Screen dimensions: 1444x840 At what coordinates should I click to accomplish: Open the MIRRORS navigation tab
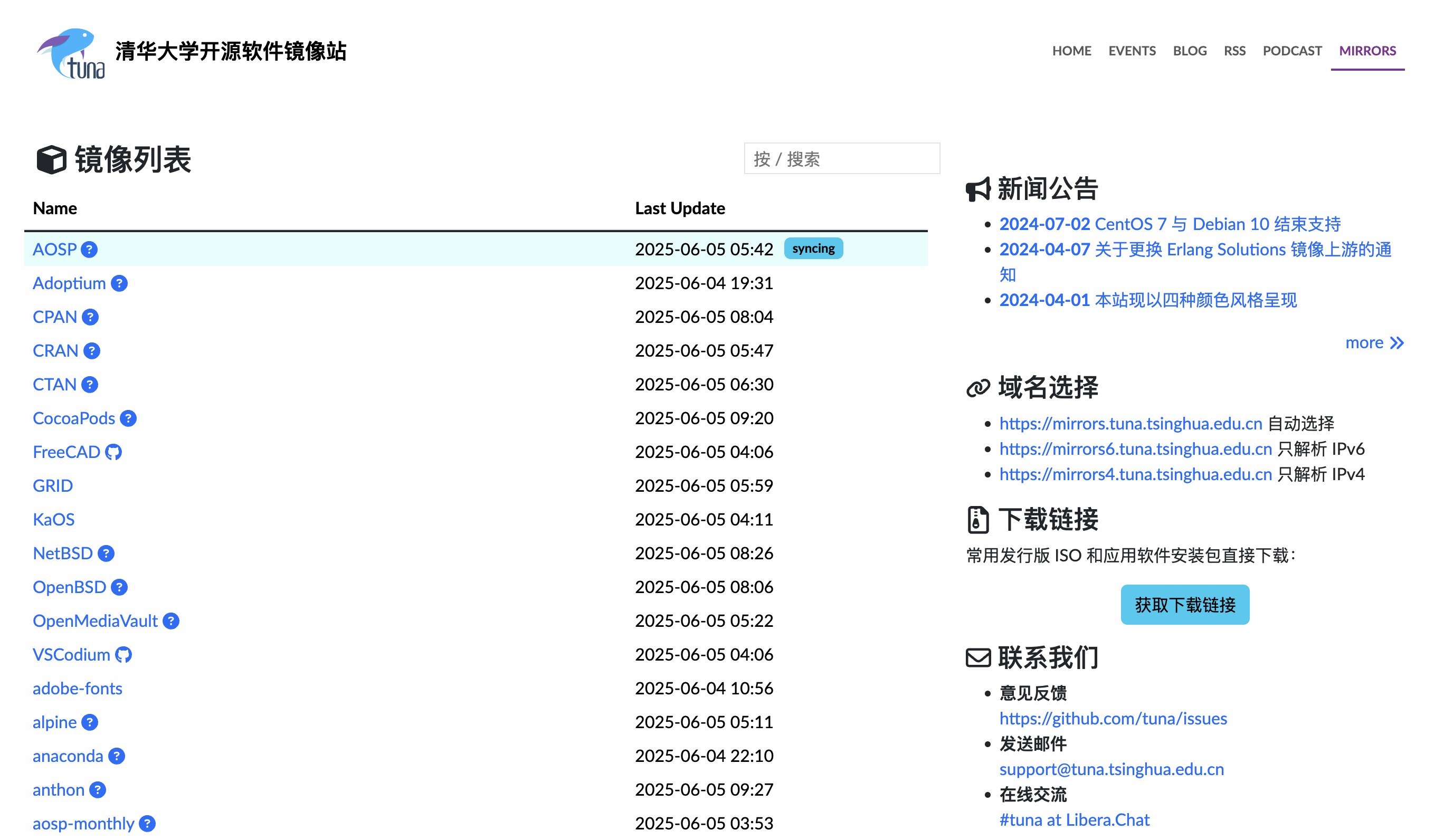(x=1367, y=51)
